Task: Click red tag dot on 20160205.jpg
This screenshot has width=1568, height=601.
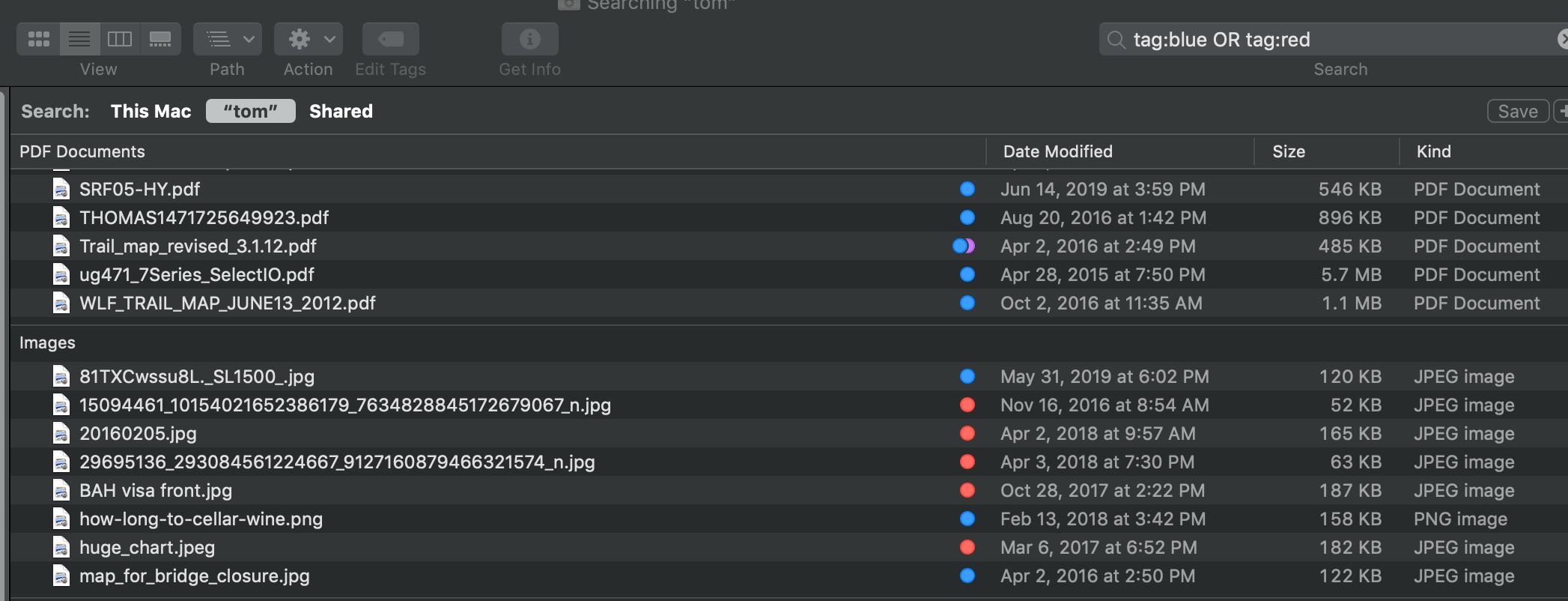Action: pyautogui.click(x=967, y=434)
